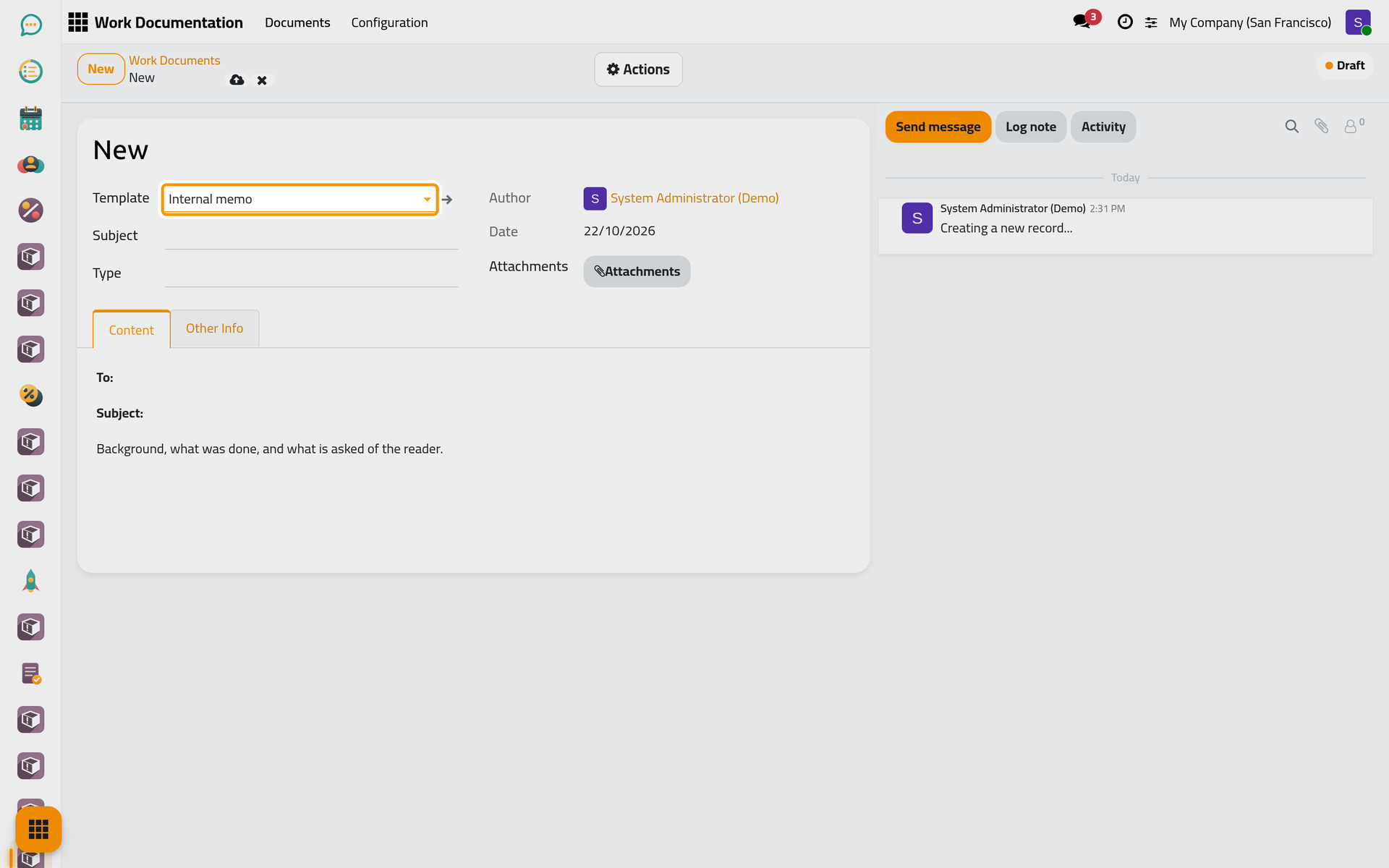Search messages with the chatter magnifier icon
The image size is (1389, 868).
pos(1292,127)
